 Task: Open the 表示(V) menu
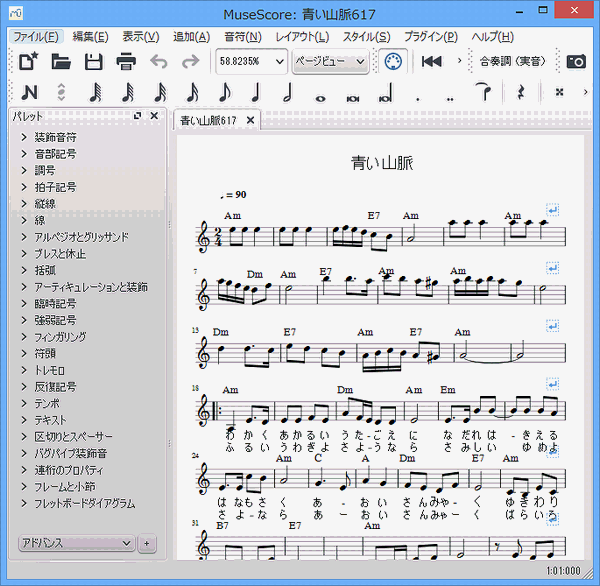[x=140, y=37]
